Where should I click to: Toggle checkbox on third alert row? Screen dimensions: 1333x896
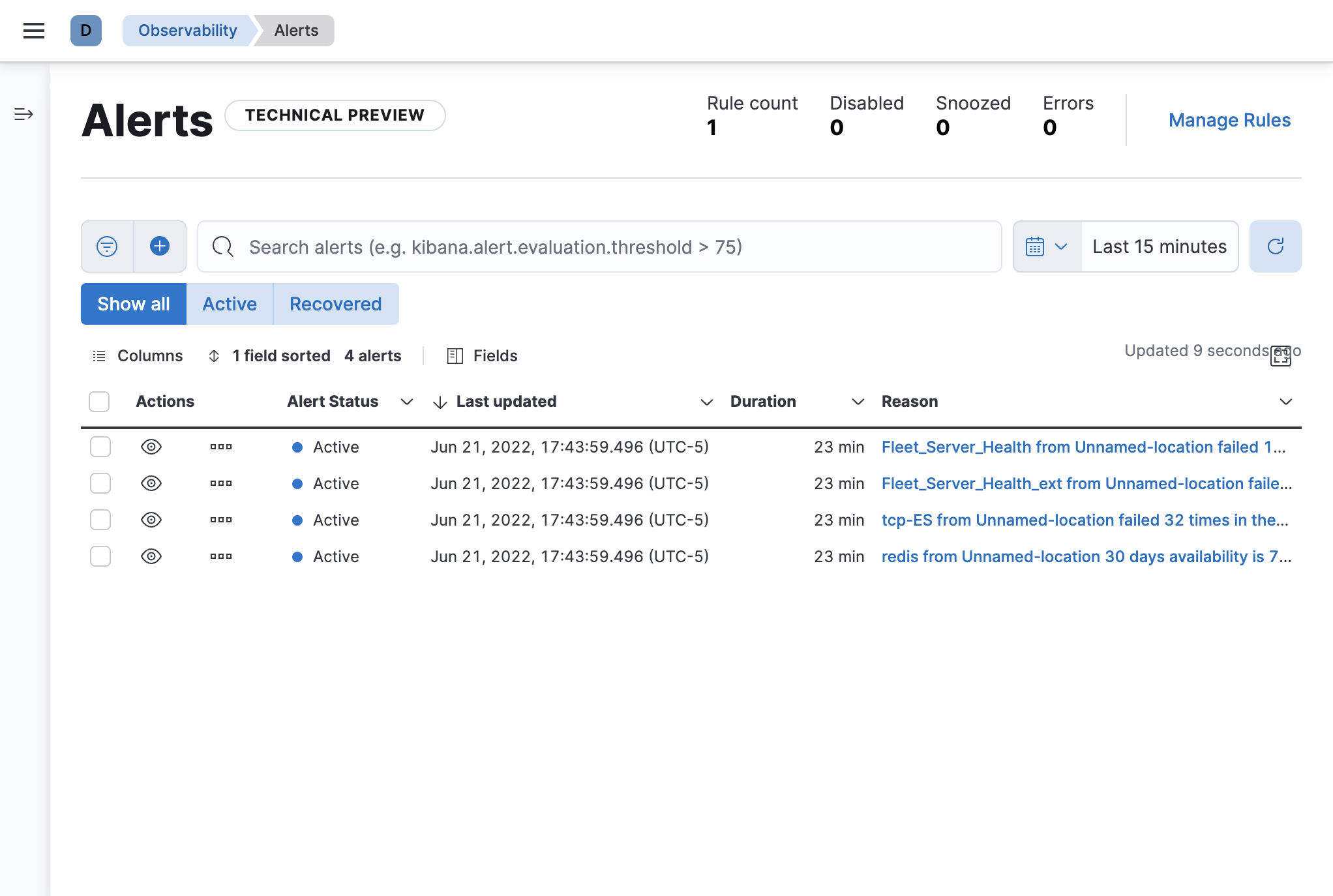click(x=100, y=520)
